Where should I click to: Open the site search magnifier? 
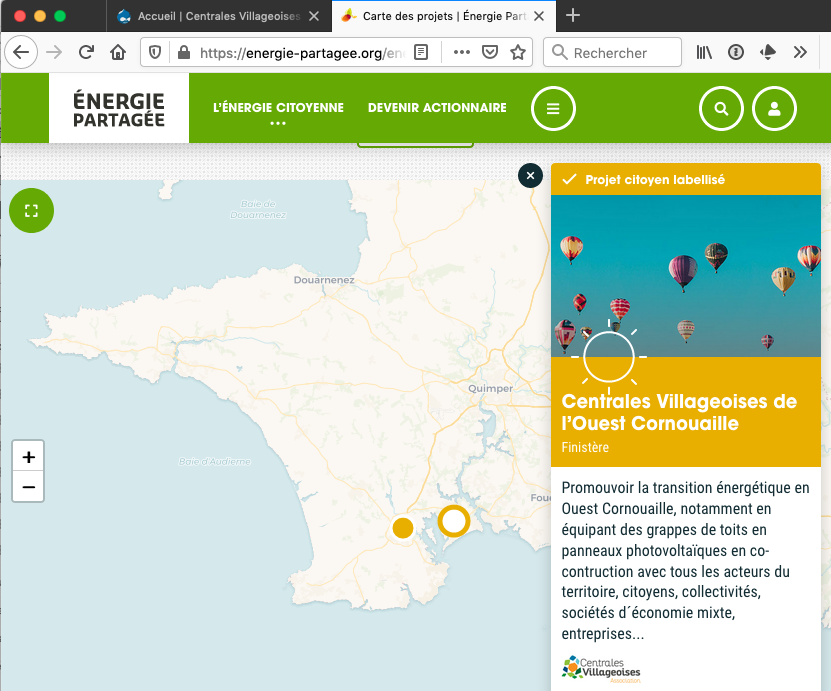click(721, 108)
